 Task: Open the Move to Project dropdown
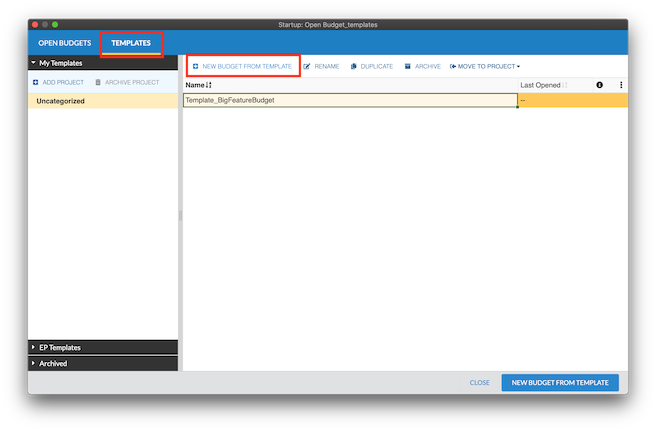pyautogui.click(x=485, y=67)
